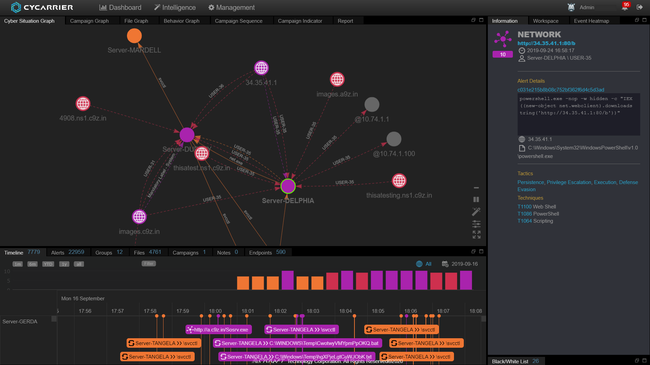
Task: Click the fit-to-screen expand icon
Action: coord(476,235)
